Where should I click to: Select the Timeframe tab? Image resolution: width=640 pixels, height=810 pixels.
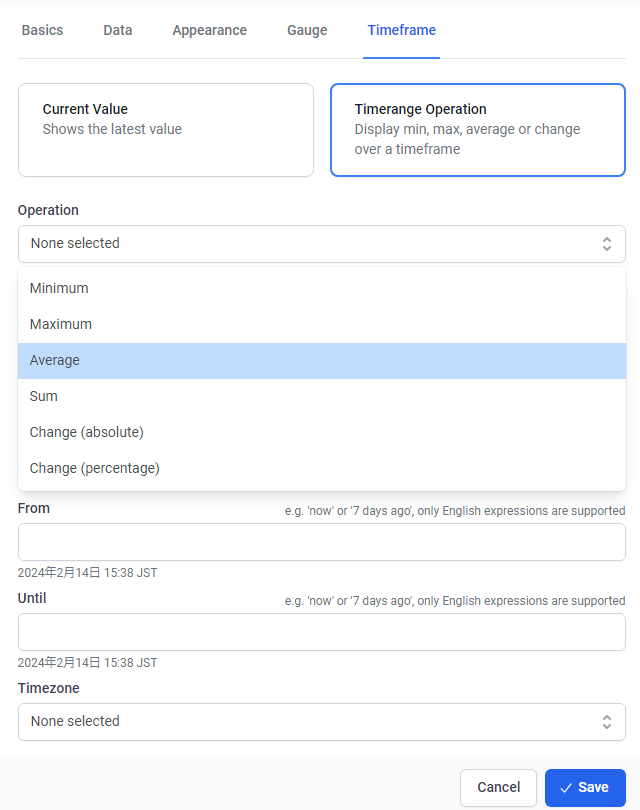point(401,30)
